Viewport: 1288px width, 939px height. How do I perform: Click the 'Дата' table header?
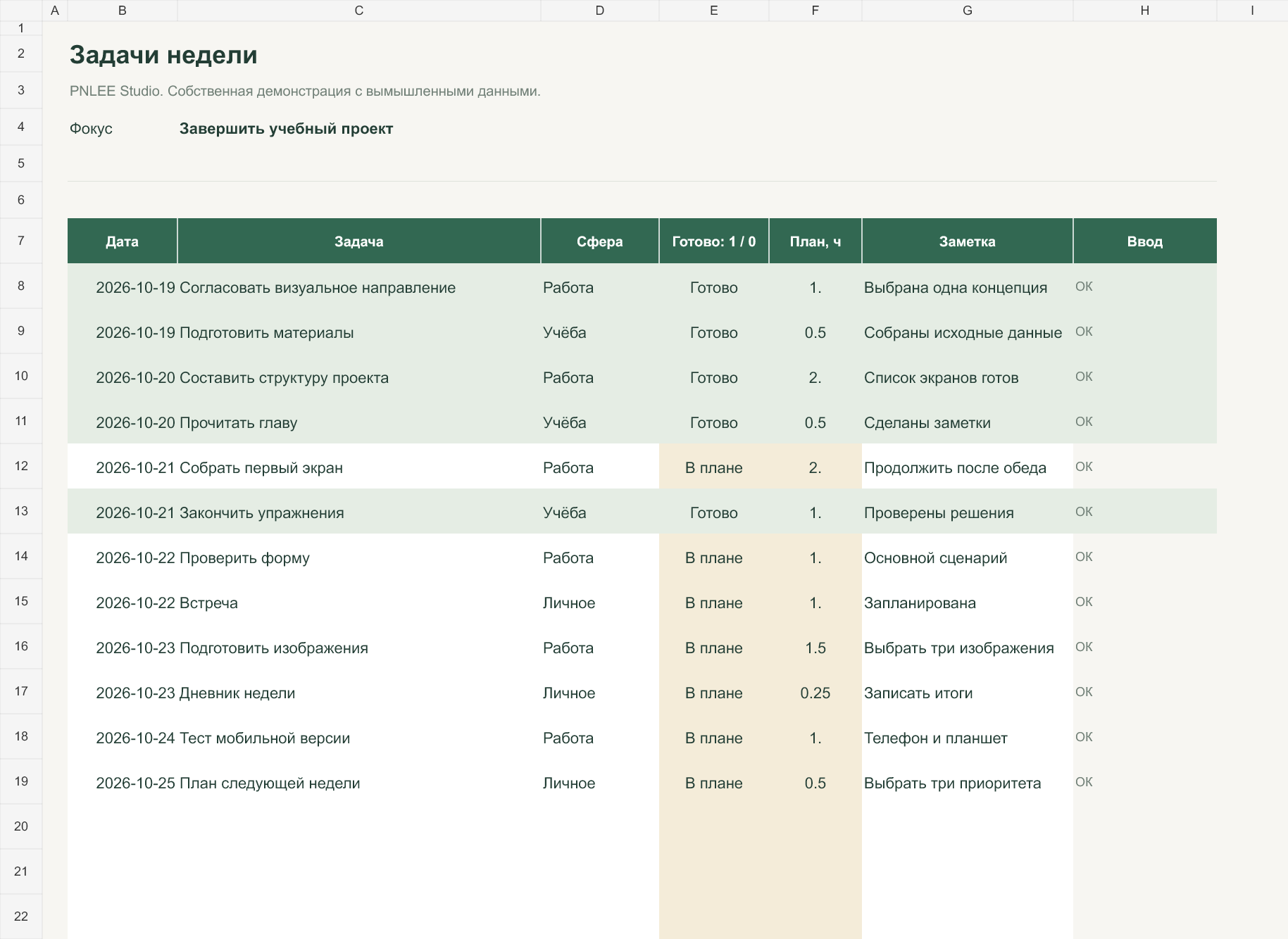122,241
